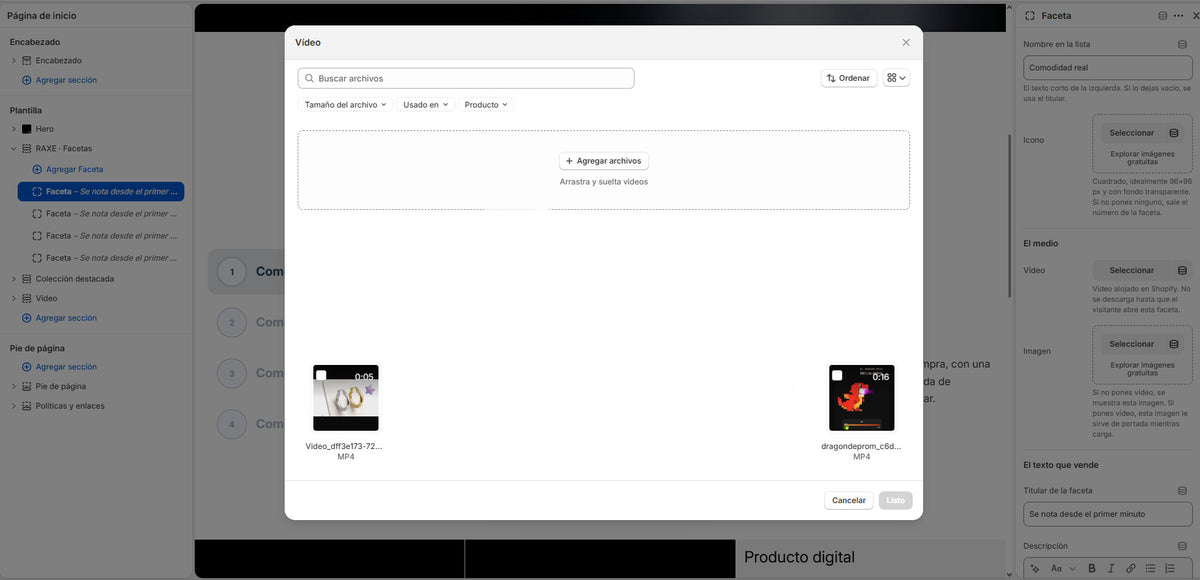Check the box on the Video_dff3e173 thumbnail

point(321,375)
